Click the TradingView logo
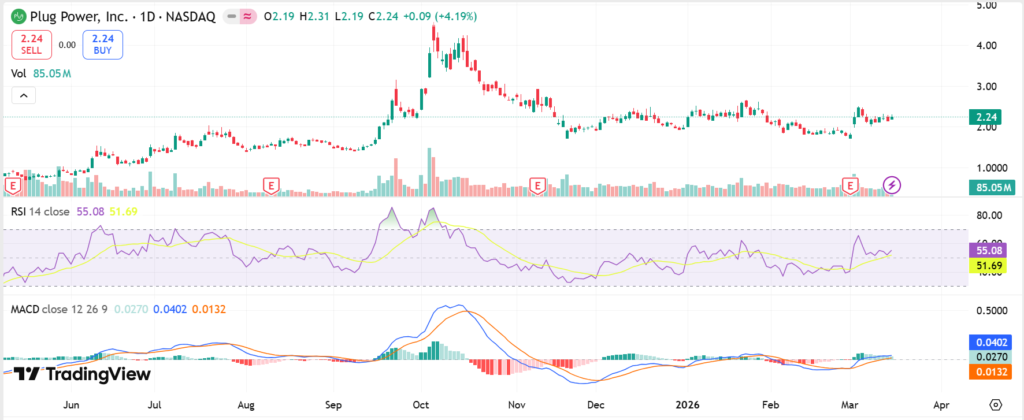The image size is (1024, 420). click(x=83, y=374)
